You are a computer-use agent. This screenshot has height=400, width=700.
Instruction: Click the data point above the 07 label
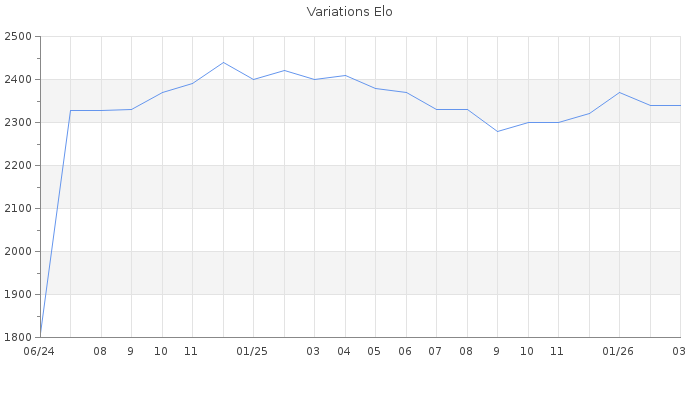[x=436, y=109]
